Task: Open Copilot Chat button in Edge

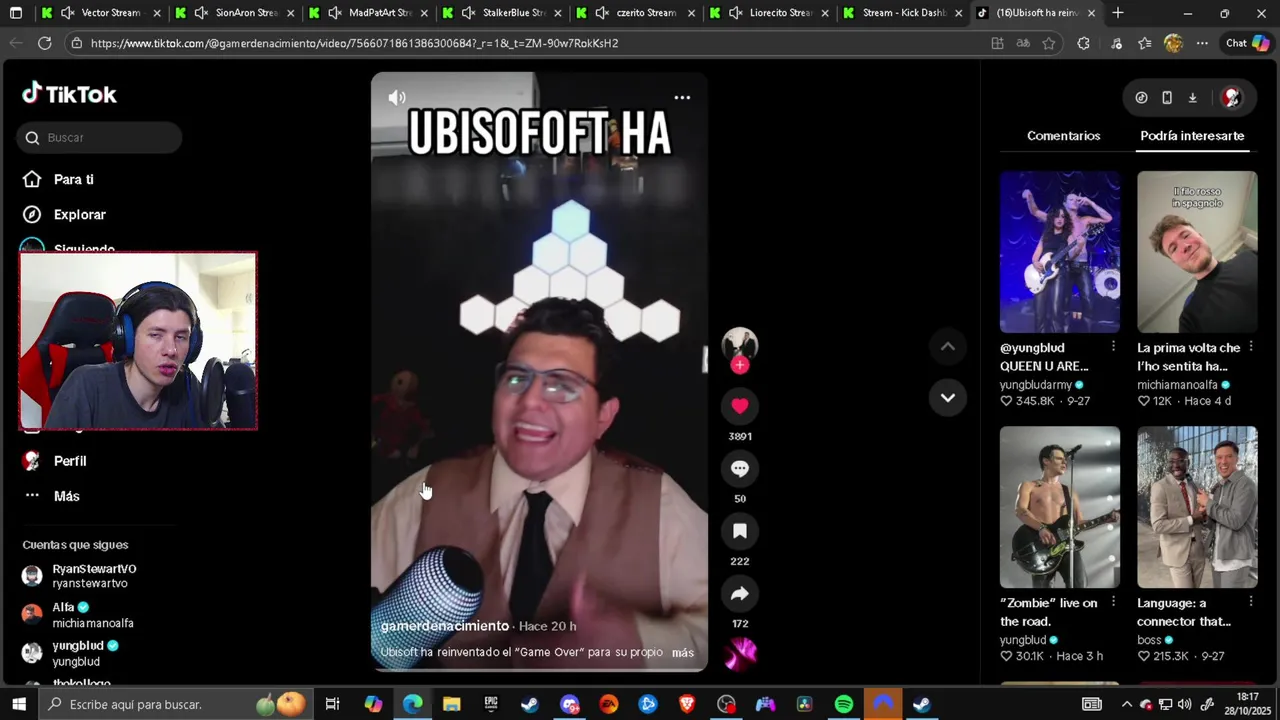Action: [x=1247, y=43]
